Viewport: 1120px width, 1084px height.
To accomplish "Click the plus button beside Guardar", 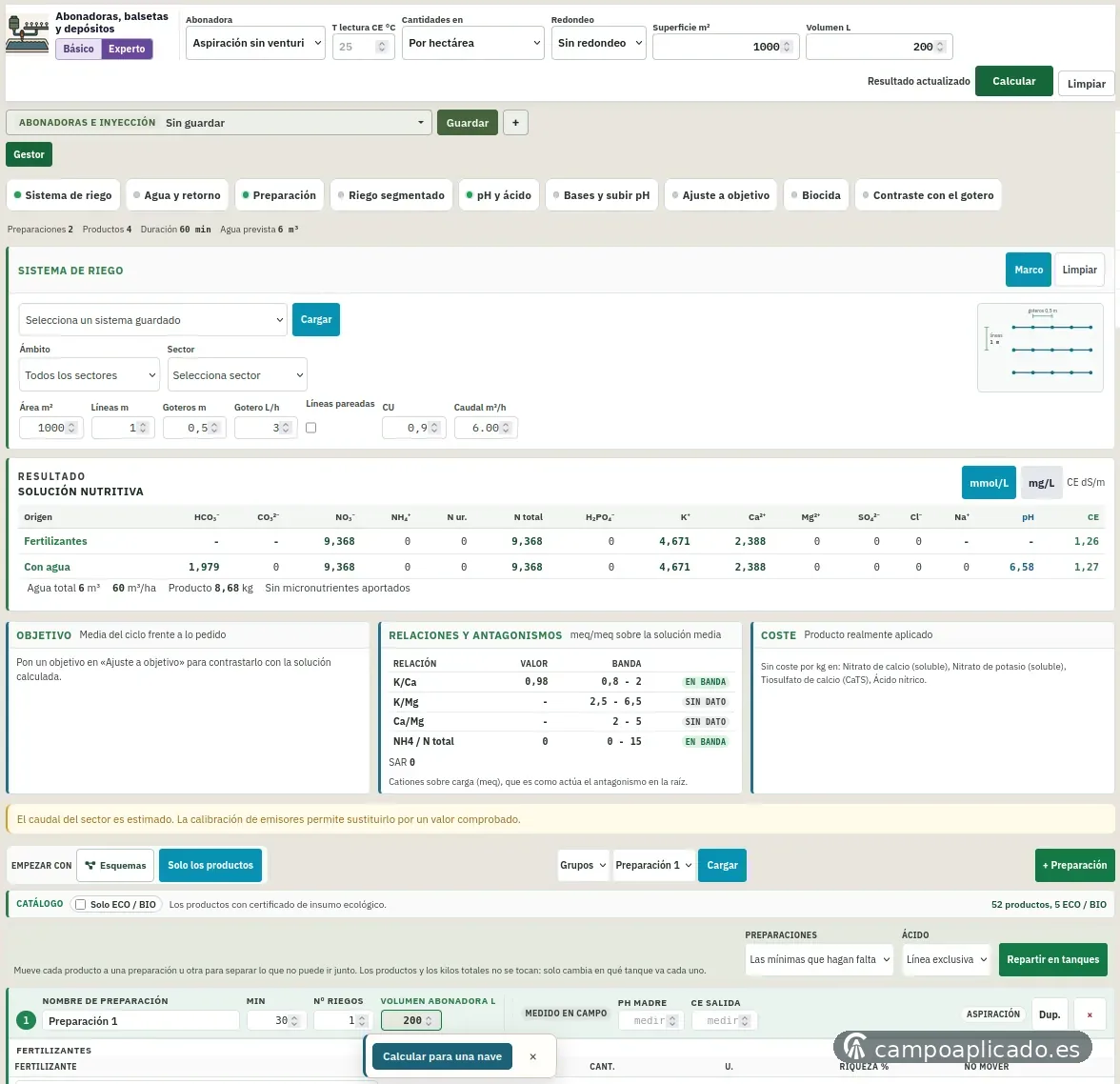I will pos(515,122).
